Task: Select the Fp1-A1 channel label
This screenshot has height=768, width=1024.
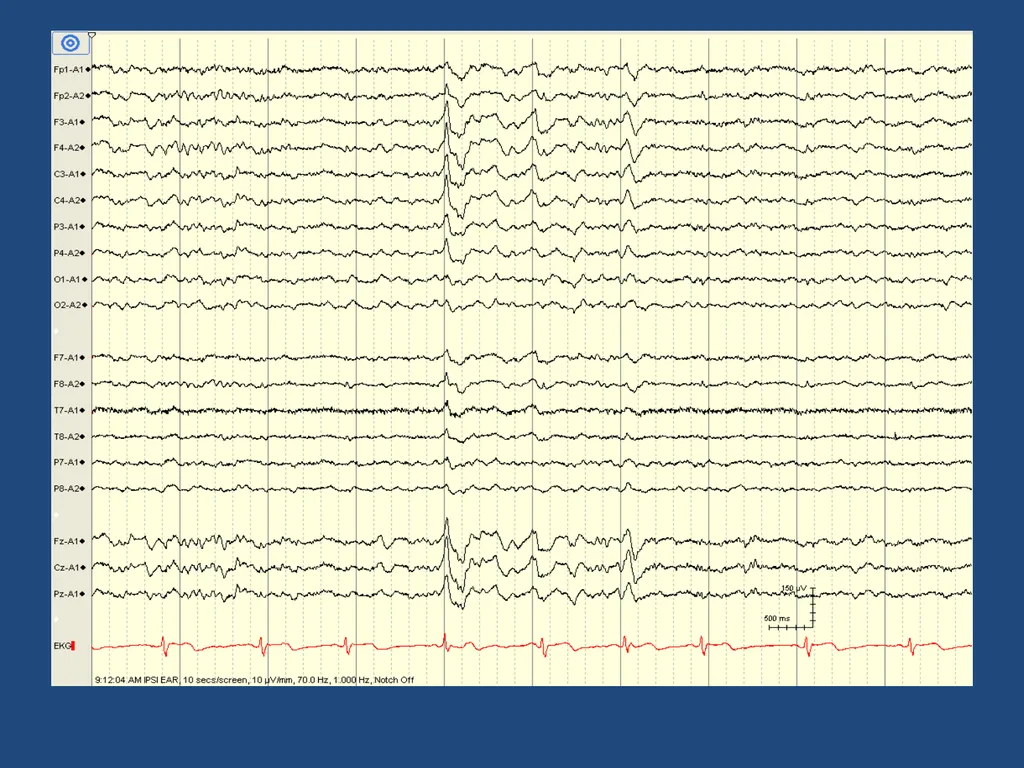Action: (69, 69)
